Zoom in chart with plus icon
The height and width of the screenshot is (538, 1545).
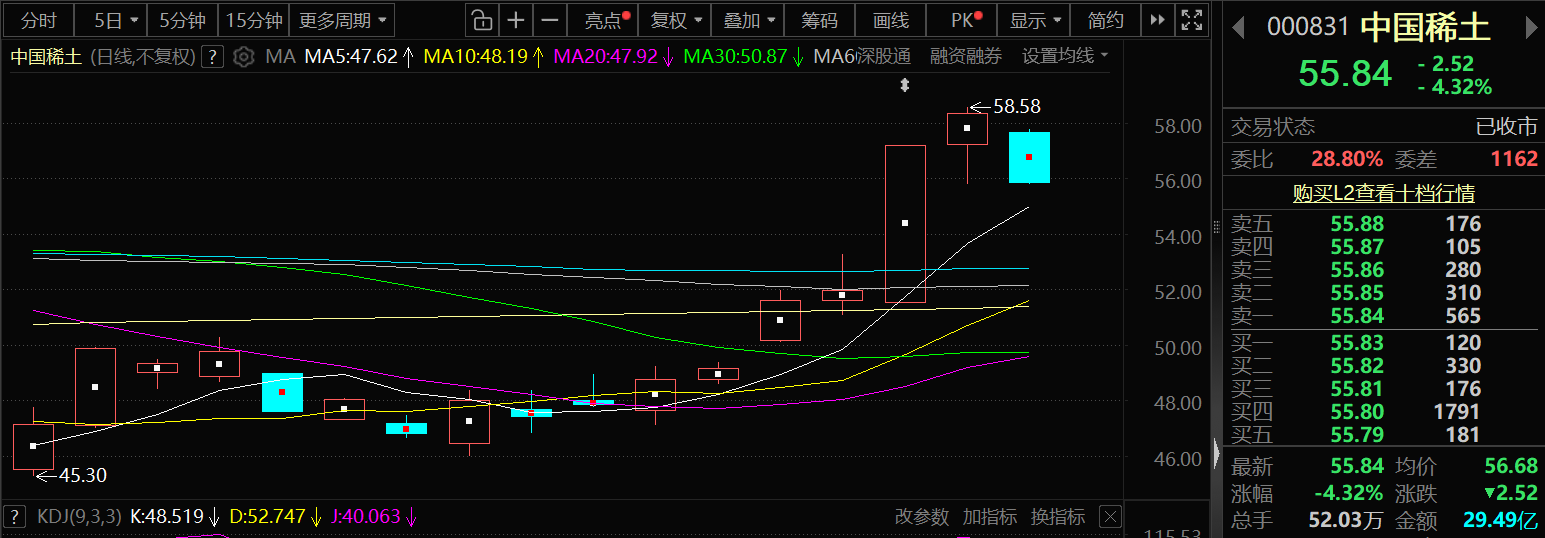click(515, 20)
